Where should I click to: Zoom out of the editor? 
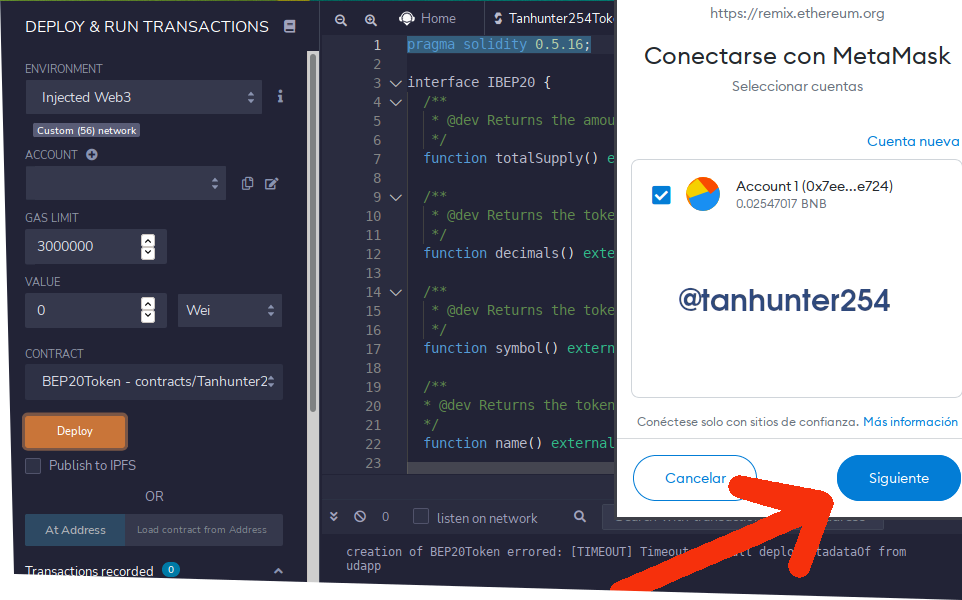(x=341, y=20)
